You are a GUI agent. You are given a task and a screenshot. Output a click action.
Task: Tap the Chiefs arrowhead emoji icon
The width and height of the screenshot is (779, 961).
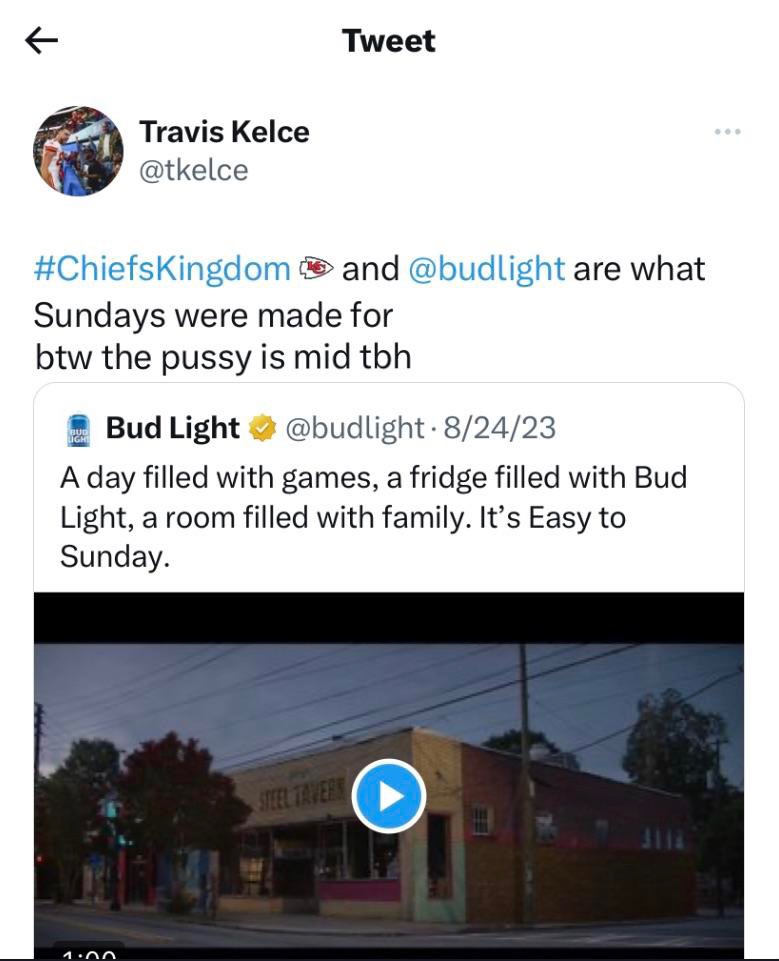click(x=316, y=268)
